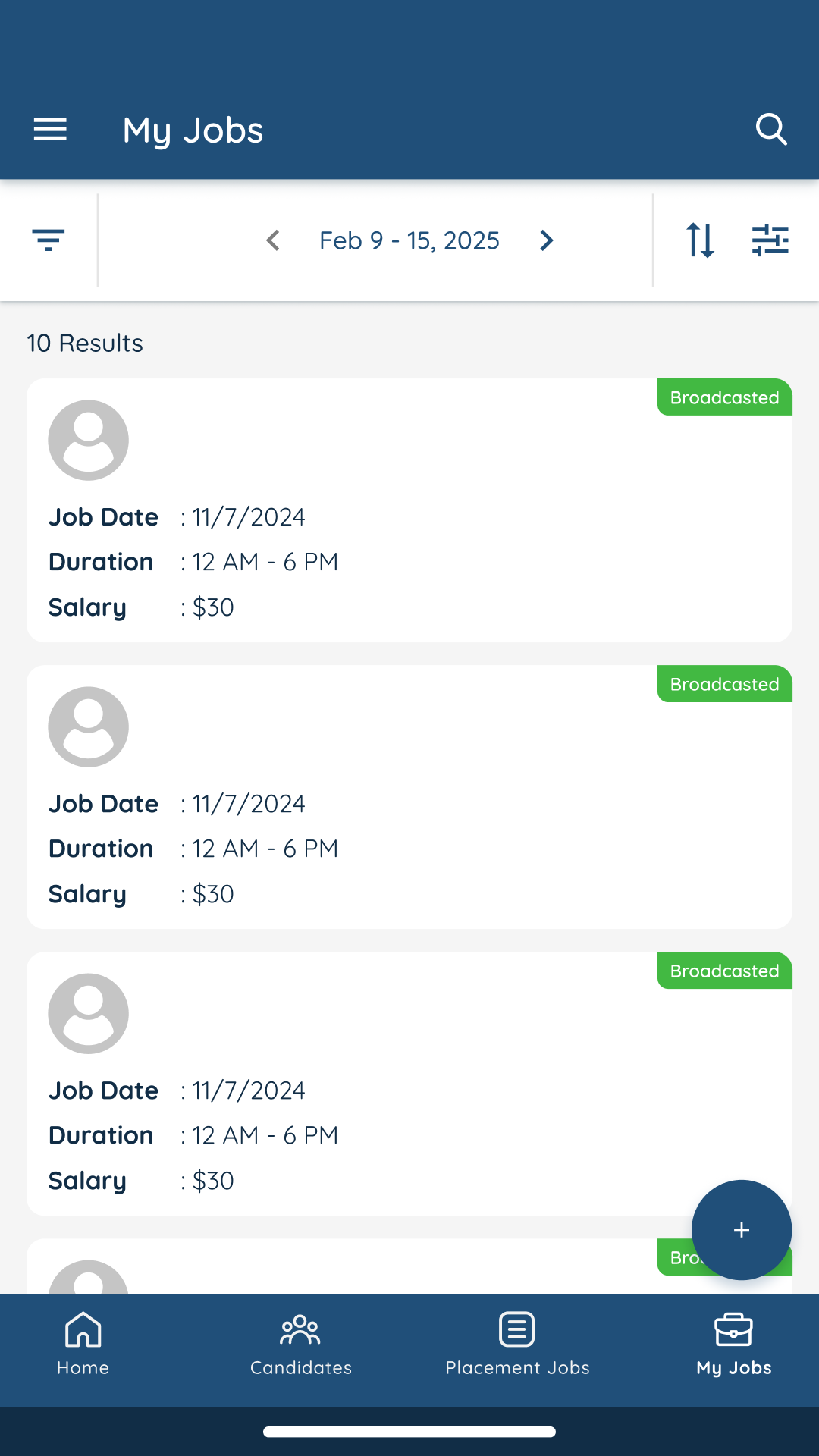The width and height of the screenshot is (819, 1456).
Task: Open the filter list icon
Action: click(49, 240)
